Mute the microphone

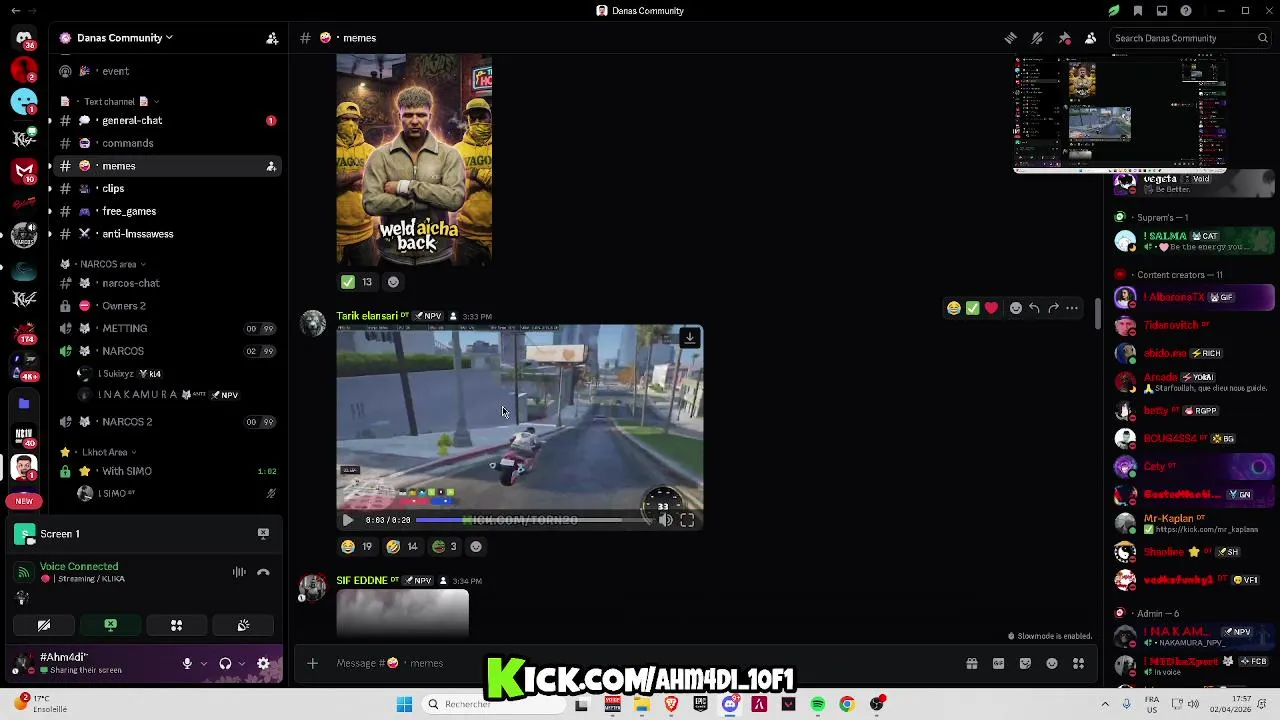pos(187,663)
